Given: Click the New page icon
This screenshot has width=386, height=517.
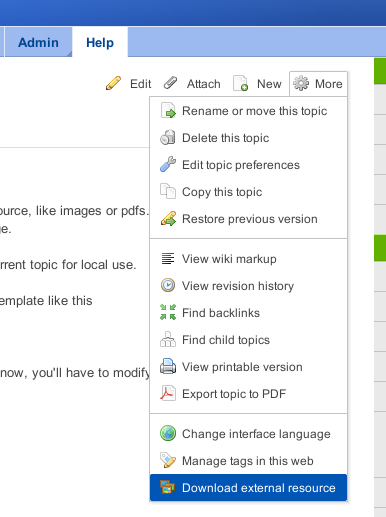Looking at the screenshot, I should (240, 83).
